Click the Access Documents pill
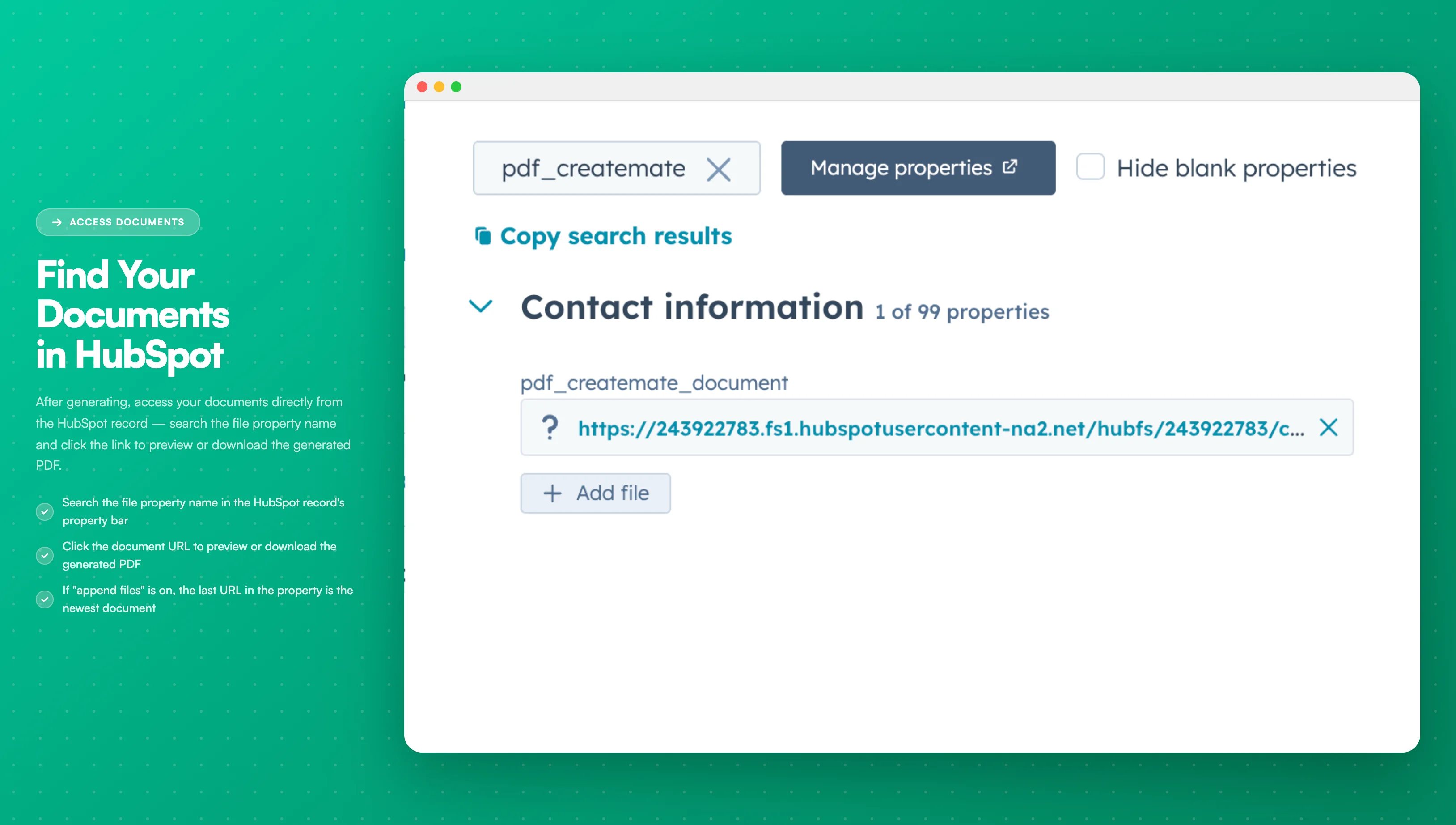The image size is (1456, 825). (118, 222)
